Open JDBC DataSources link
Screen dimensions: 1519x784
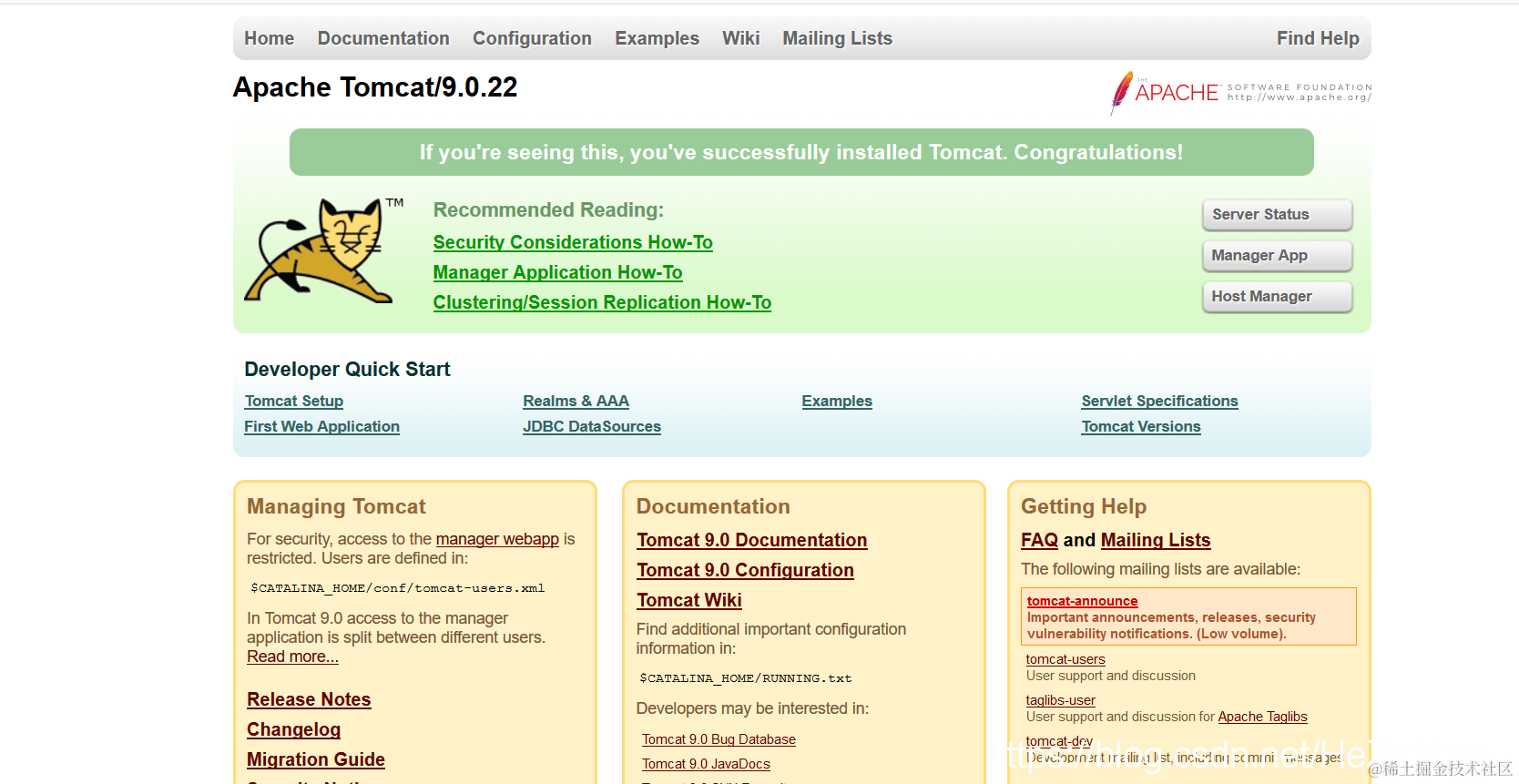click(x=592, y=426)
